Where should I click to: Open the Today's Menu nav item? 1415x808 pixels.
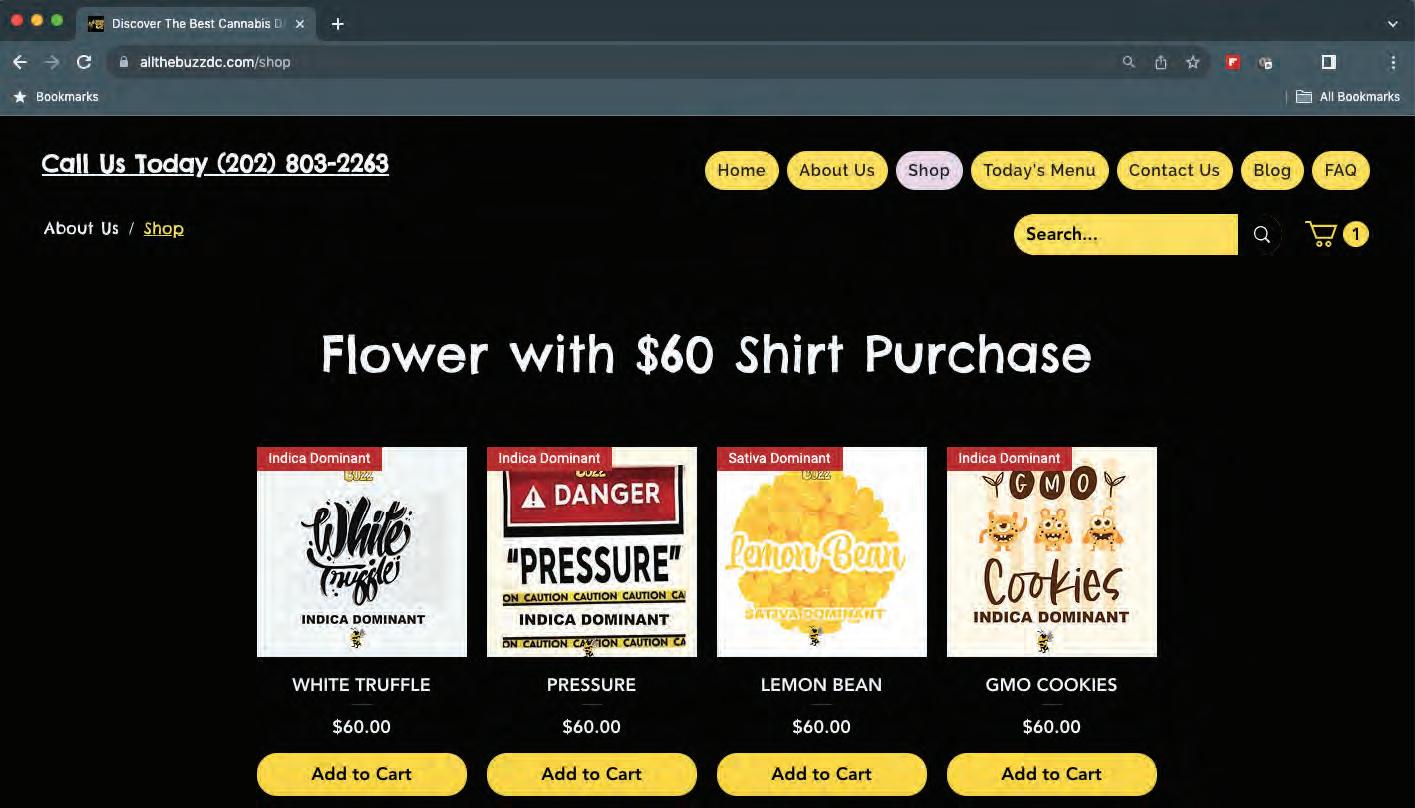pos(1039,170)
